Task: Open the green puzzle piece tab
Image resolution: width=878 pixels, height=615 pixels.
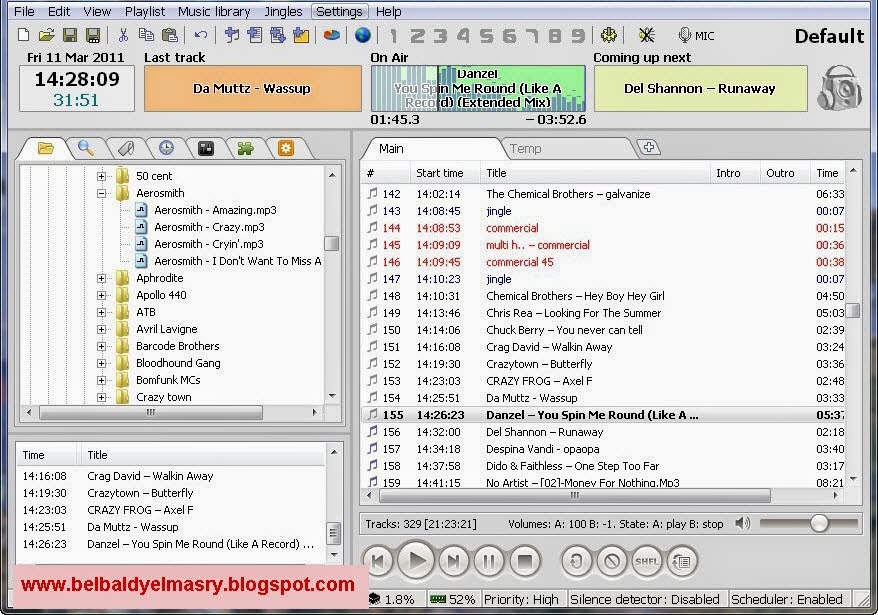Action: click(245, 148)
